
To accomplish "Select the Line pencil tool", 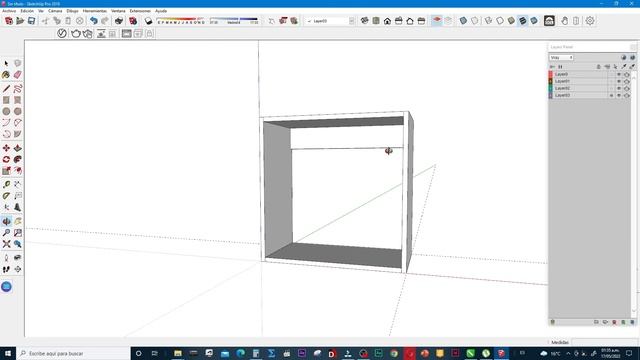I will point(6,89).
